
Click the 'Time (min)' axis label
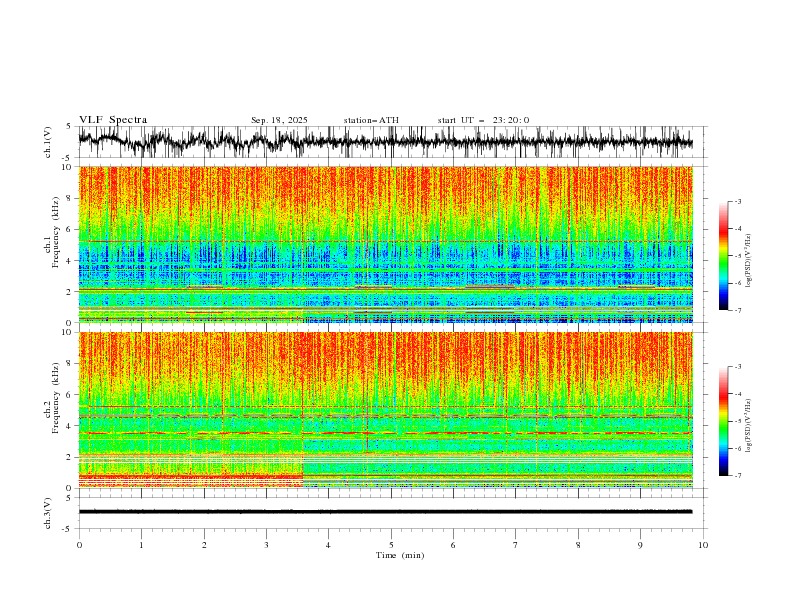[x=400, y=555]
